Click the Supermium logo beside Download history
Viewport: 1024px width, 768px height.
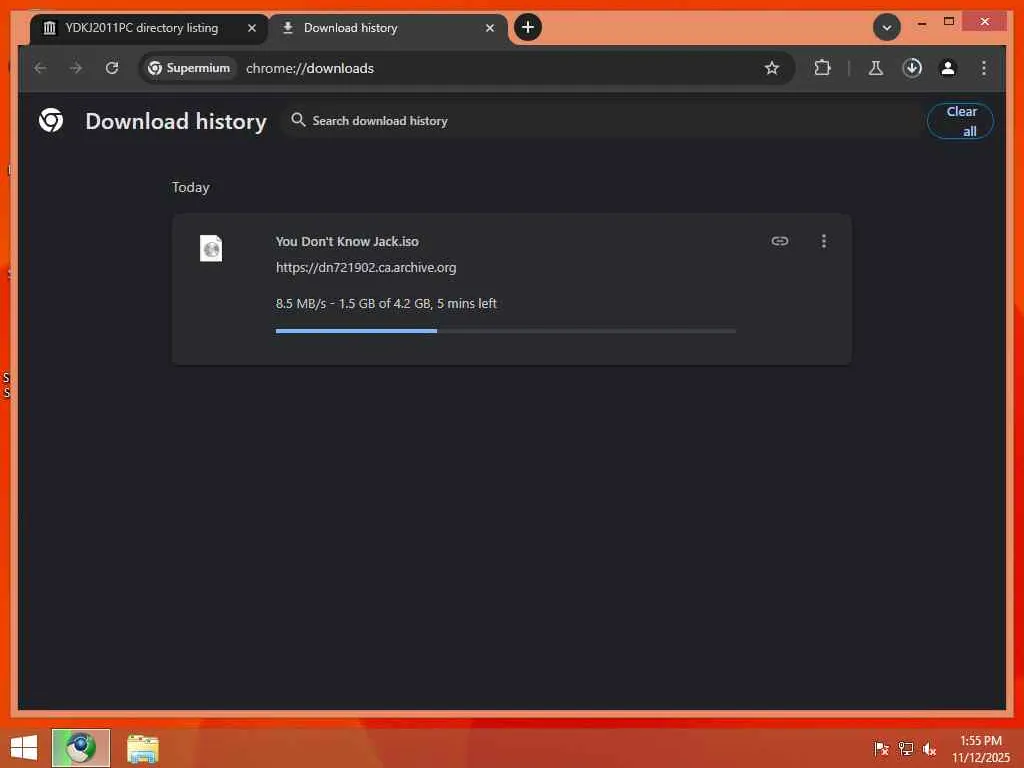coord(51,120)
